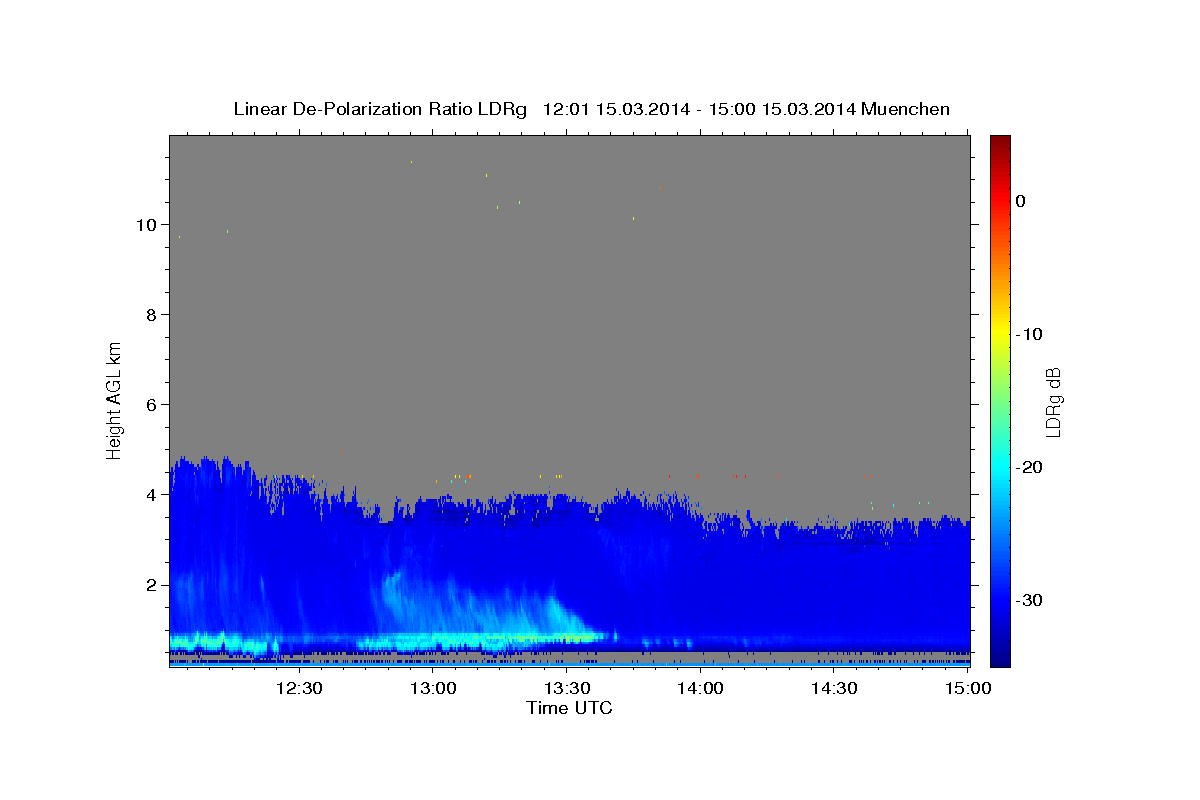This screenshot has width=1200, height=800.
Task: Click the 12:30 time axis label
Action: tap(299, 688)
